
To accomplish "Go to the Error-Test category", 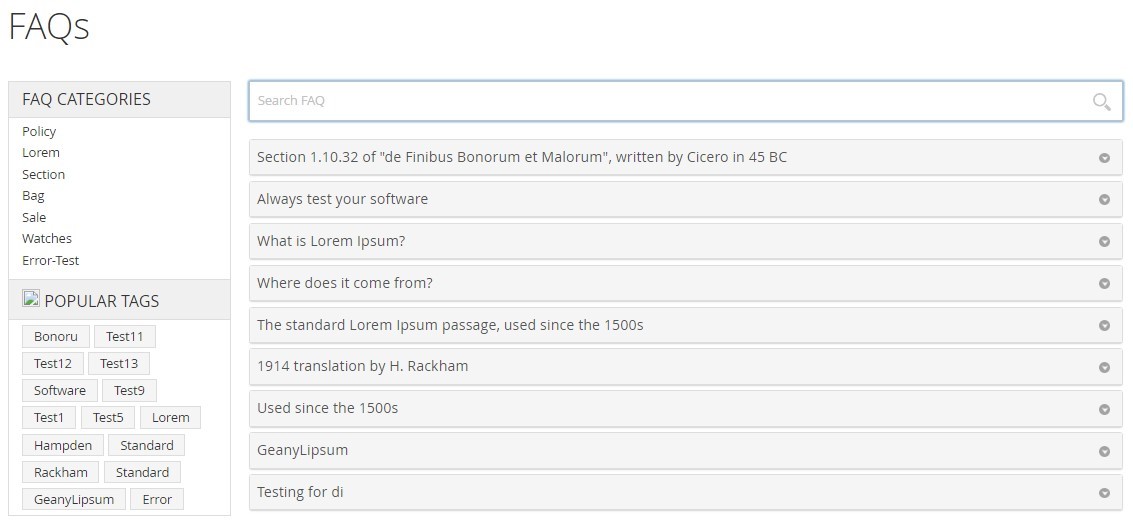I will coord(51,260).
